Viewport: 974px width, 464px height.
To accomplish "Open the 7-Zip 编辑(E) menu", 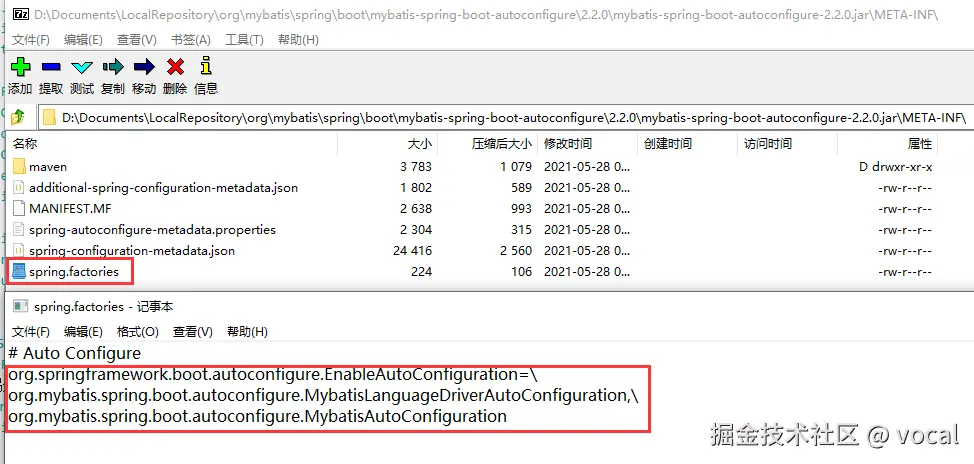I will click(x=83, y=40).
